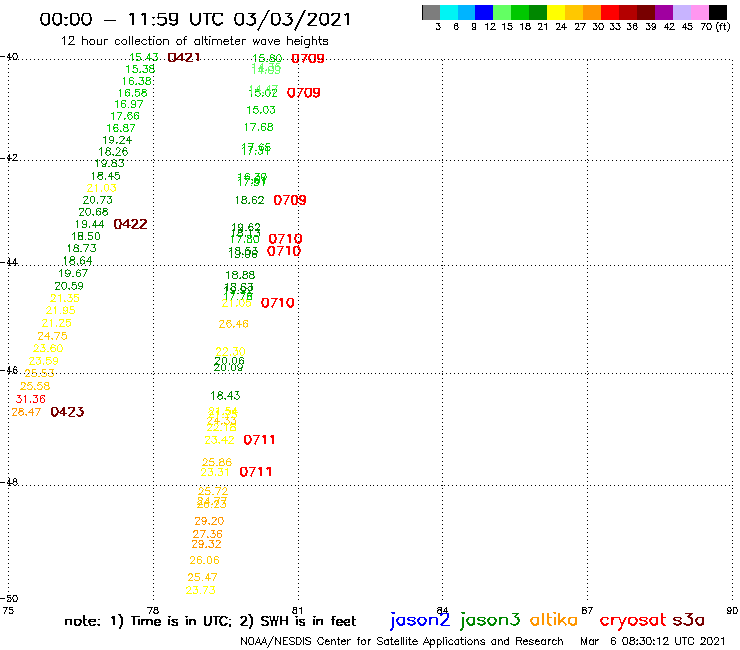Click the latitude label -42
This screenshot has width=740, height=650.
[x=9, y=158]
